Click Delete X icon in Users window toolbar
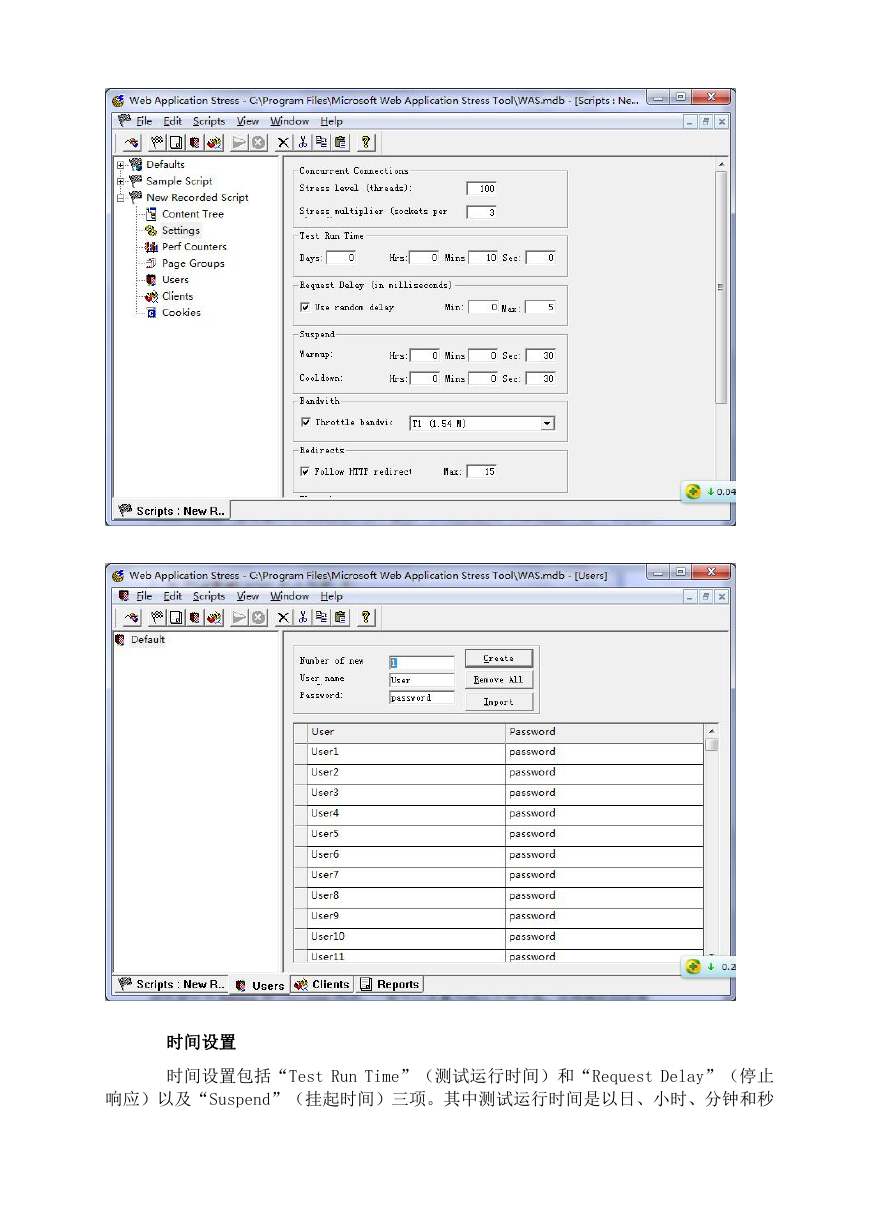The height and width of the screenshot is (1228, 869). pos(283,617)
